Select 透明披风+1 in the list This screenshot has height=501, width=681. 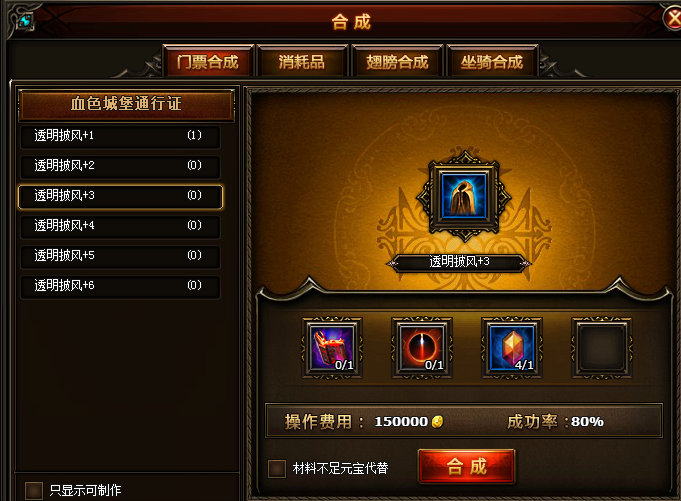[x=120, y=136]
